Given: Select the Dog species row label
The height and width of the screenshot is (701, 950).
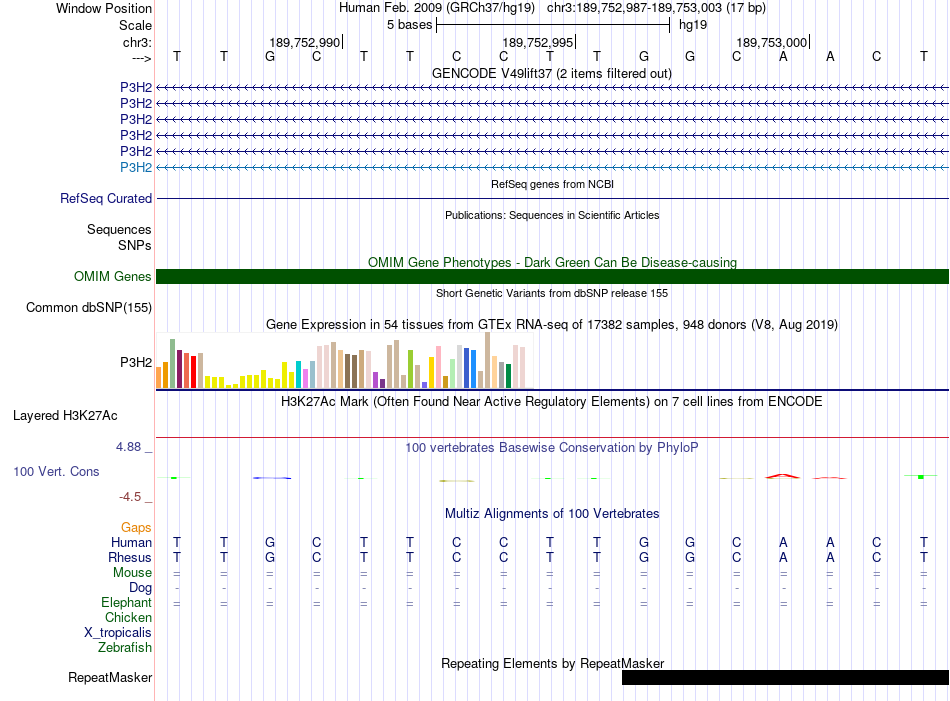Looking at the screenshot, I should coord(140,588).
